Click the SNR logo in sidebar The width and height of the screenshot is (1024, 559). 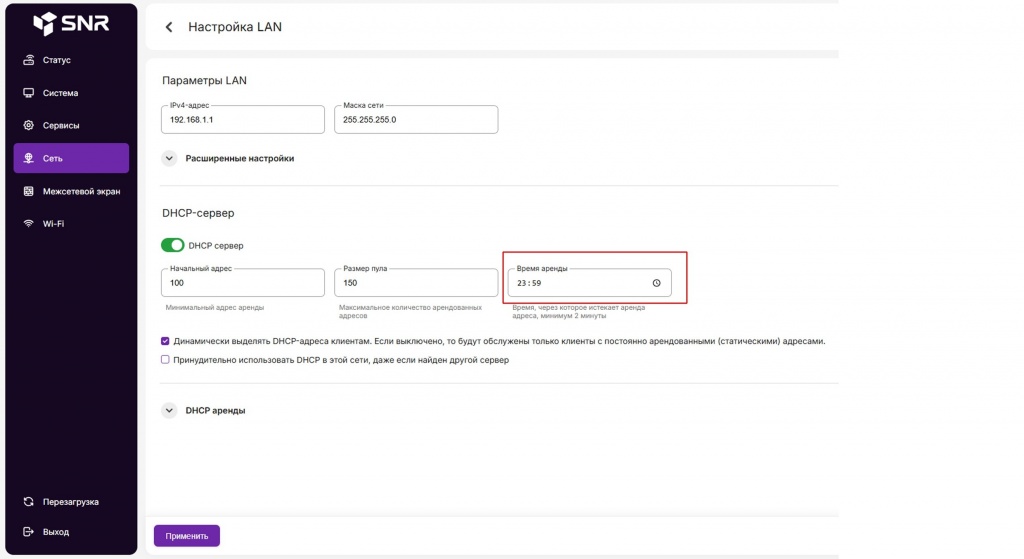click(x=70, y=25)
